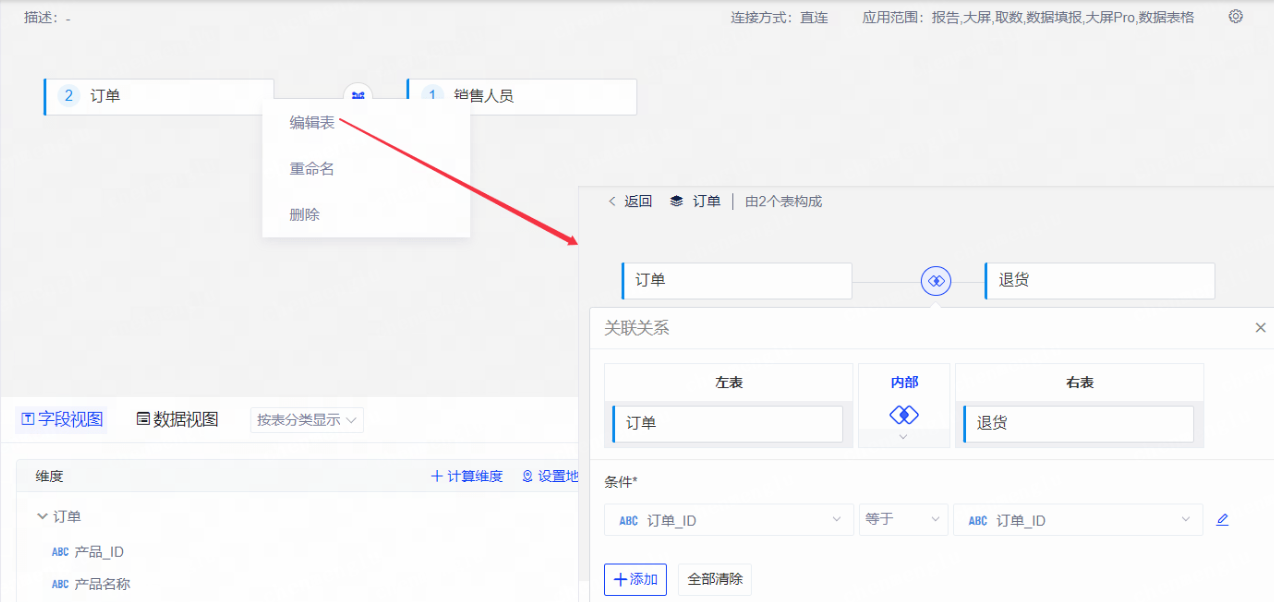Image resolution: width=1274 pixels, height=602 pixels.
Task: Switch to the 数据视图 tab
Action: point(177,420)
